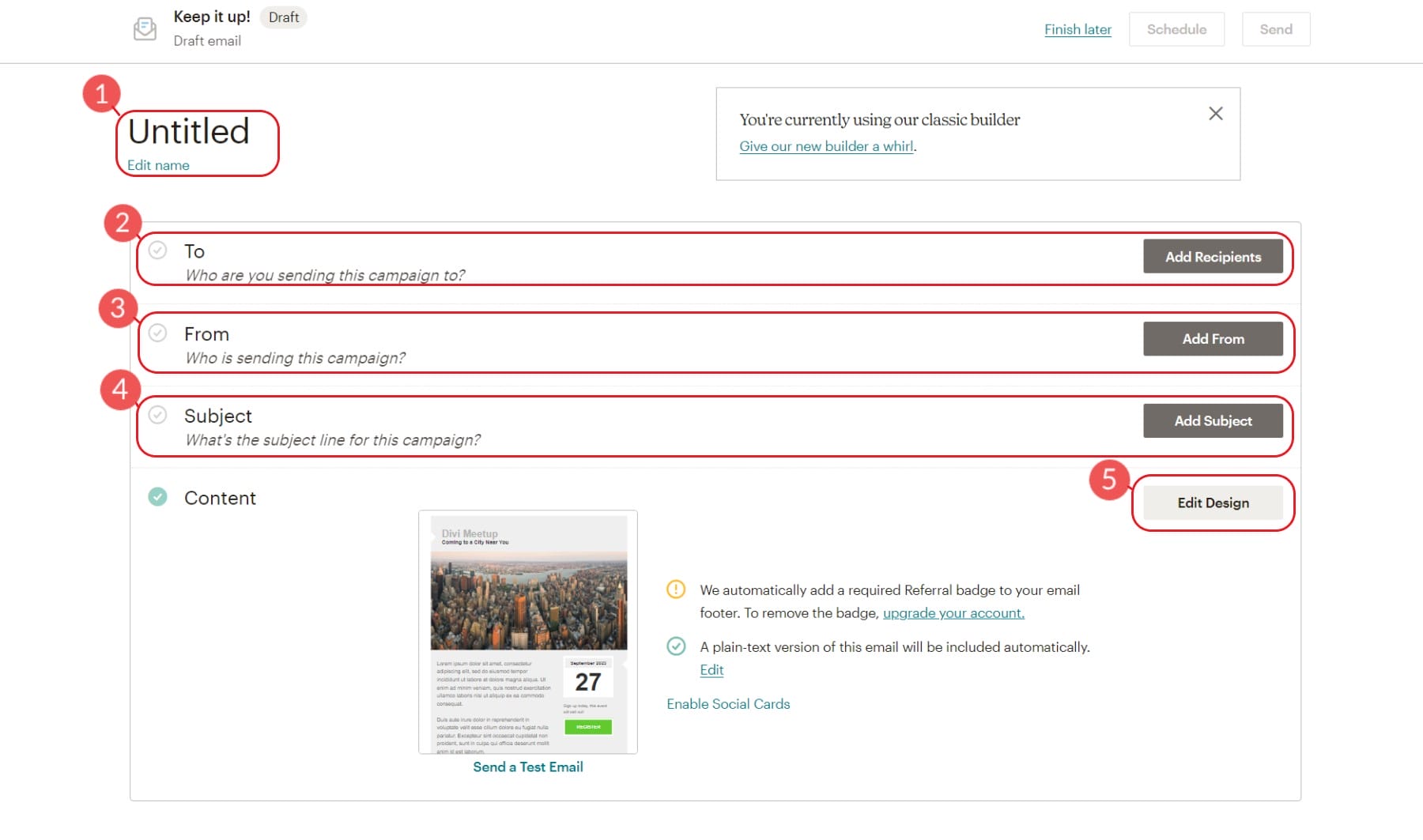Click the green checkmark beside Content
This screenshot has height=840, width=1423.
pyautogui.click(x=158, y=497)
